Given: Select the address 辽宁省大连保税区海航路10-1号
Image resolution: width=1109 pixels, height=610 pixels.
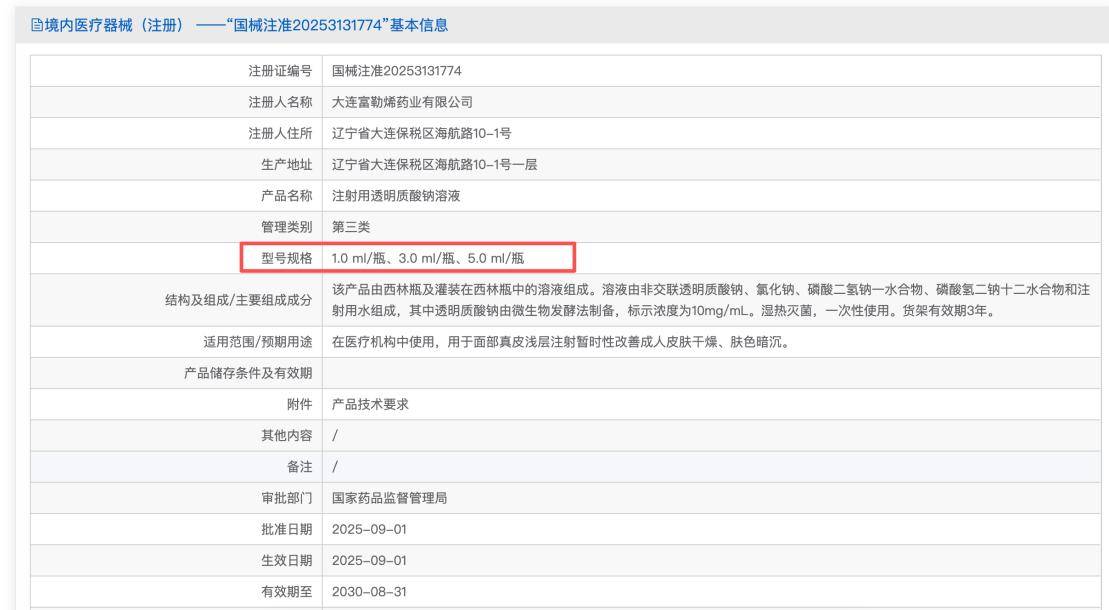Looking at the screenshot, I should tap(422, 133).
